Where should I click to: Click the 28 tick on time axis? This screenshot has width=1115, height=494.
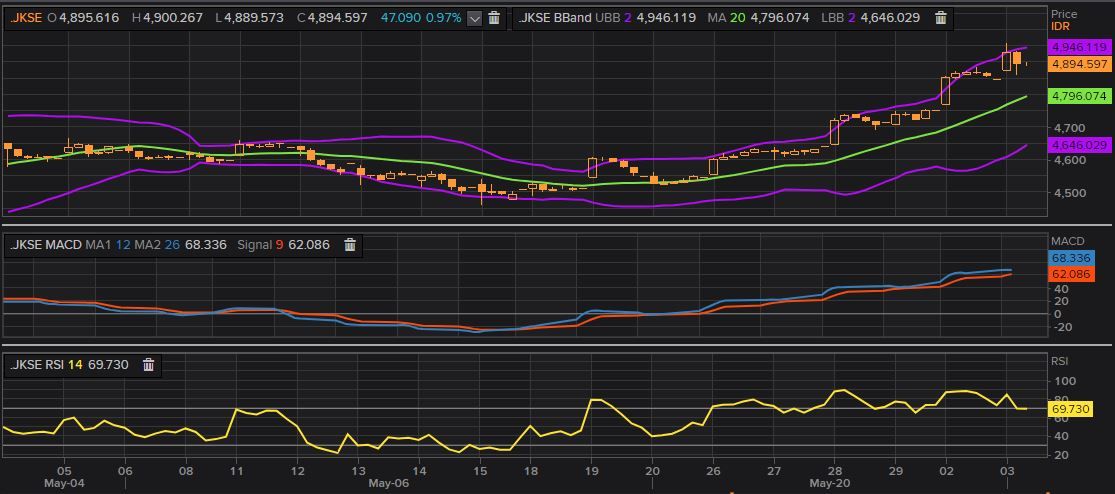[835, 470]
